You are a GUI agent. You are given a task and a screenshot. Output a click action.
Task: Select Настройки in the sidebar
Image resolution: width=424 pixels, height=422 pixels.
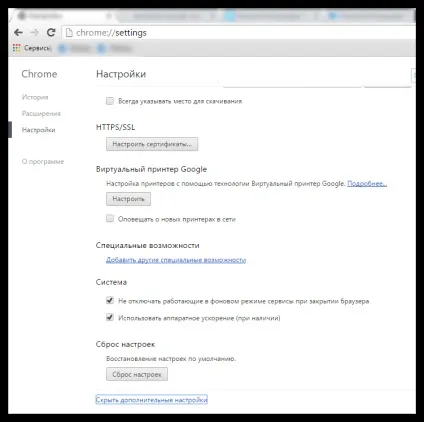[38, 130]
